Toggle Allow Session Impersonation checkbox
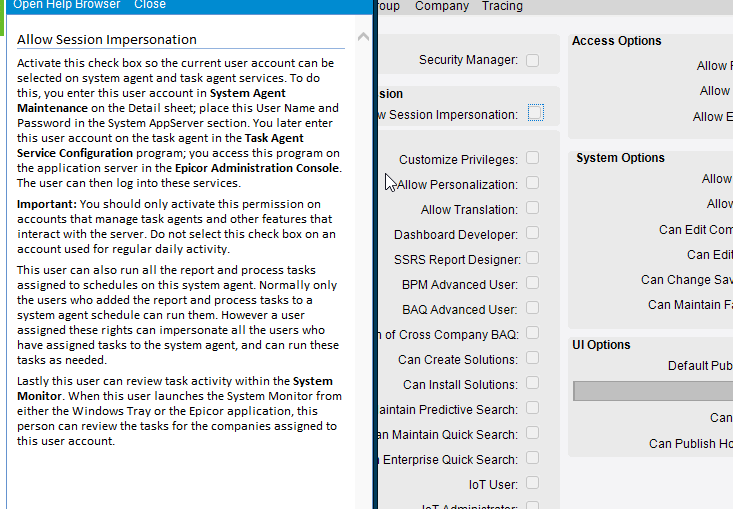 tap(536, 113)
